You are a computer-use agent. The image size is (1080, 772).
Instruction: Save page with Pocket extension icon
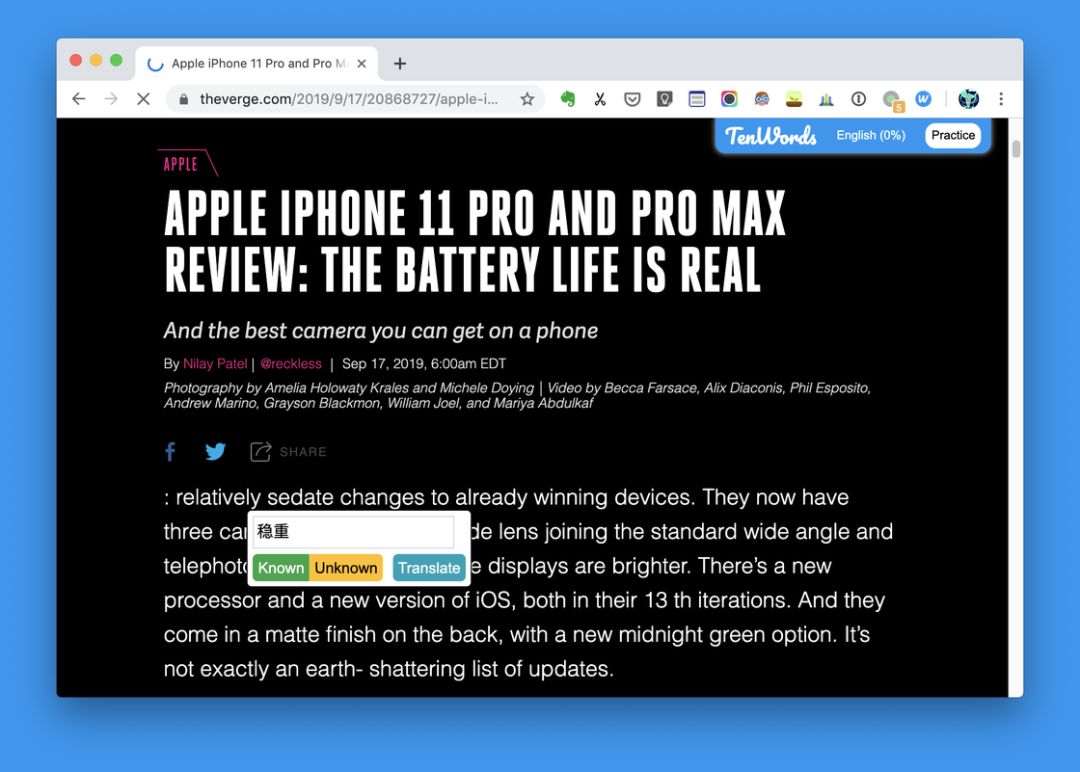click(632, 99)
